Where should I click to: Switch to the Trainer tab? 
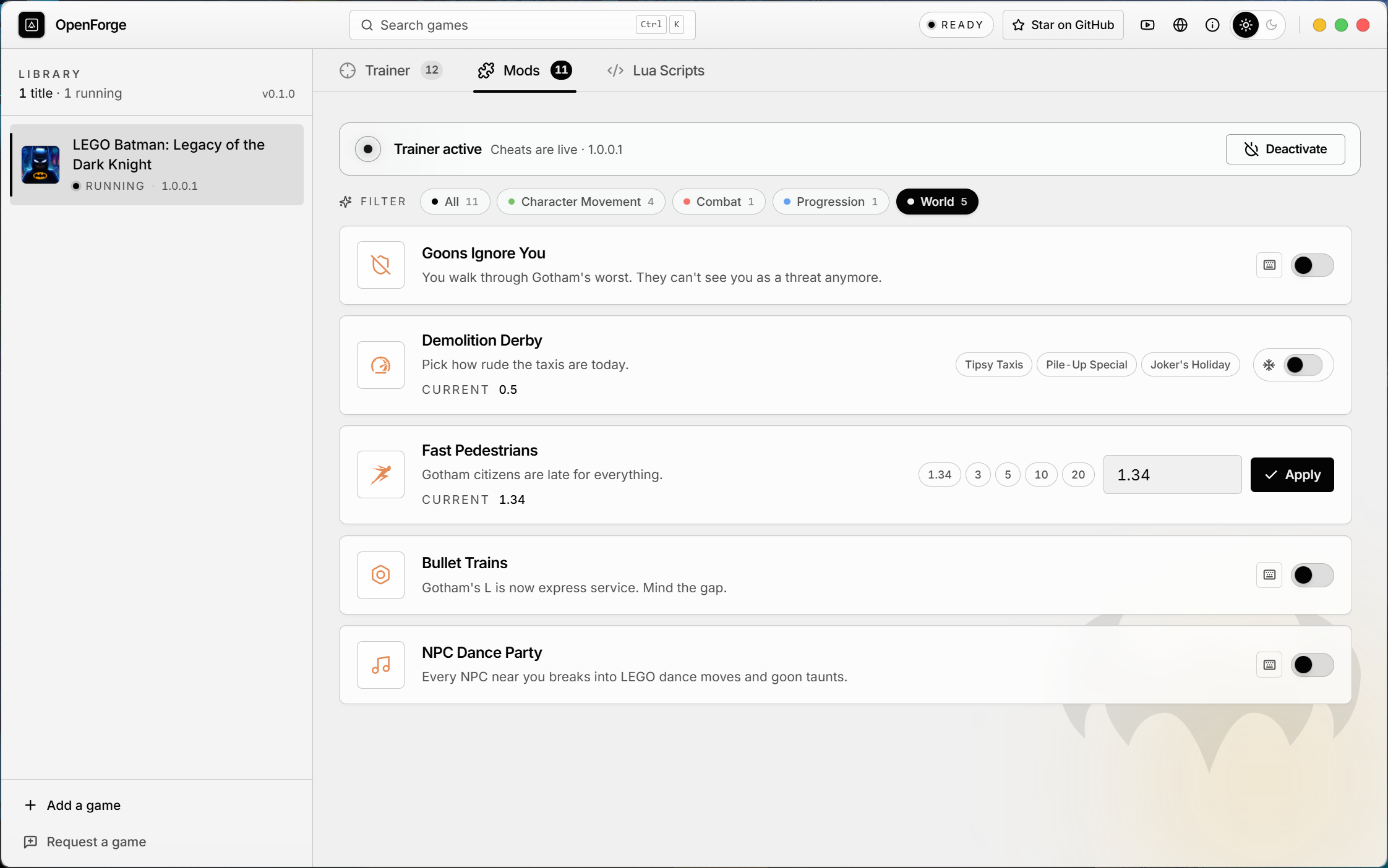(x=391, y=70)
